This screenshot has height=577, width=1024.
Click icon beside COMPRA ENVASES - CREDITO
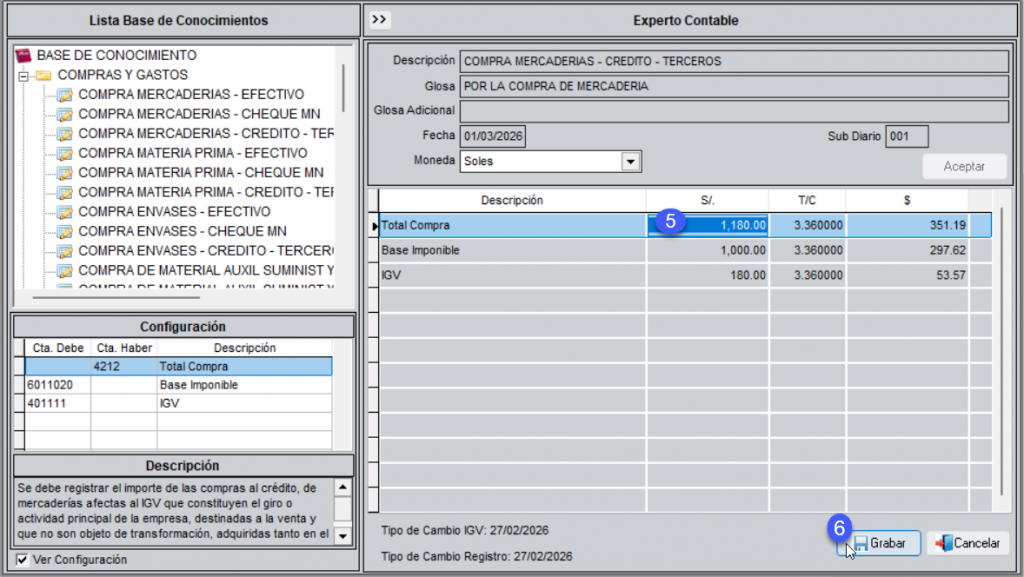(x=64, y=252)
